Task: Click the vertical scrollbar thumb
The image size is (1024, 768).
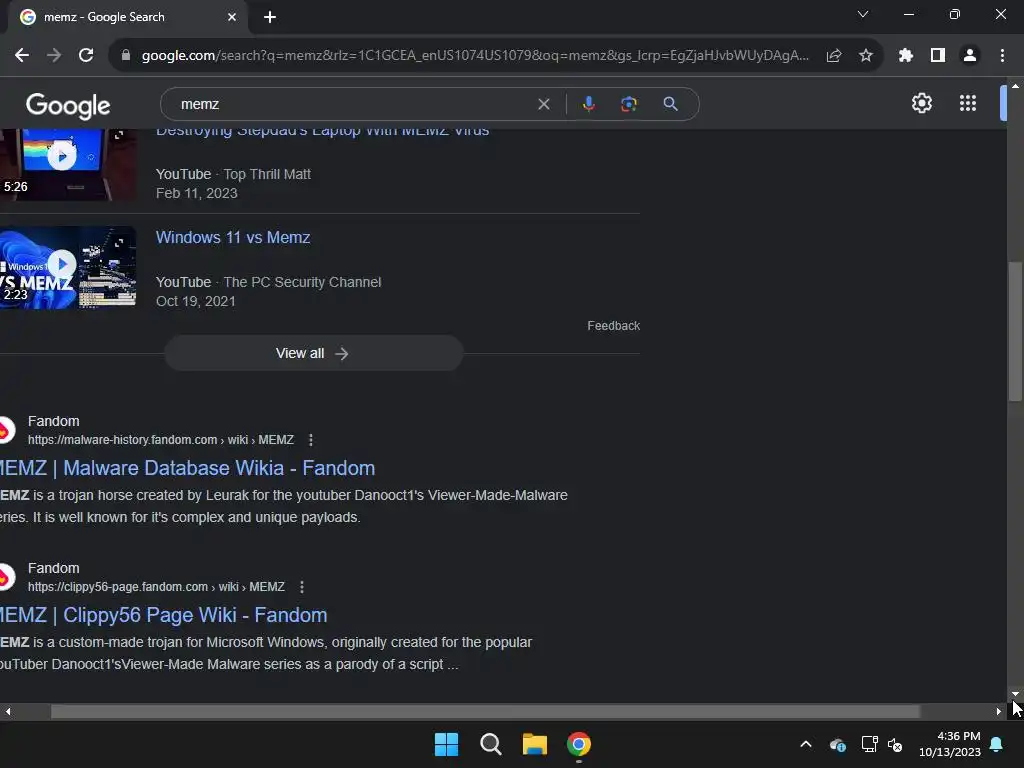Action: click(x=1015, y=332)
